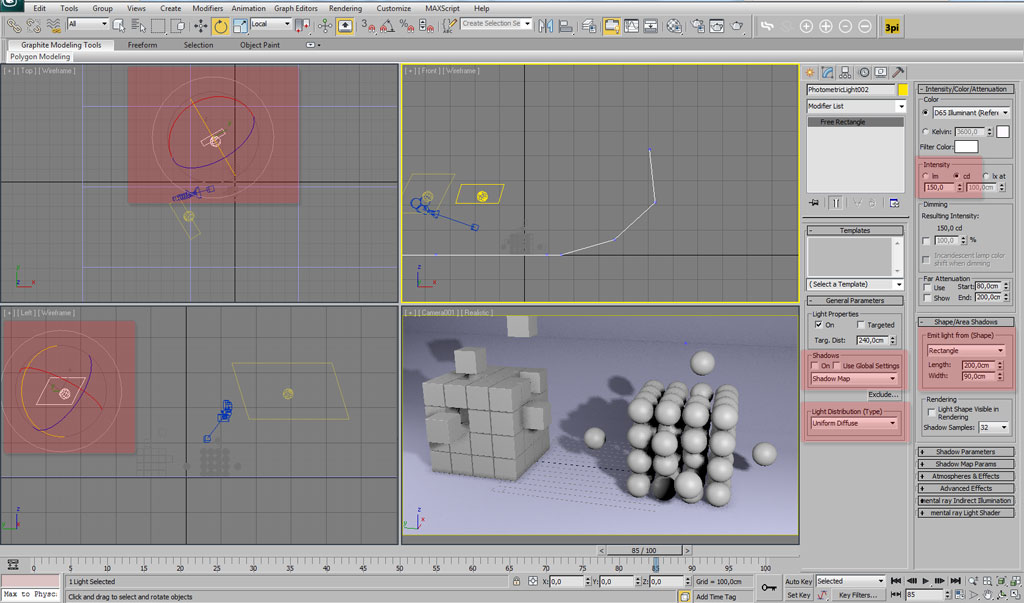Click the Pin Stack icon
The height and width of the screenshot is (603, 1024).
click(x=814, y=203)
